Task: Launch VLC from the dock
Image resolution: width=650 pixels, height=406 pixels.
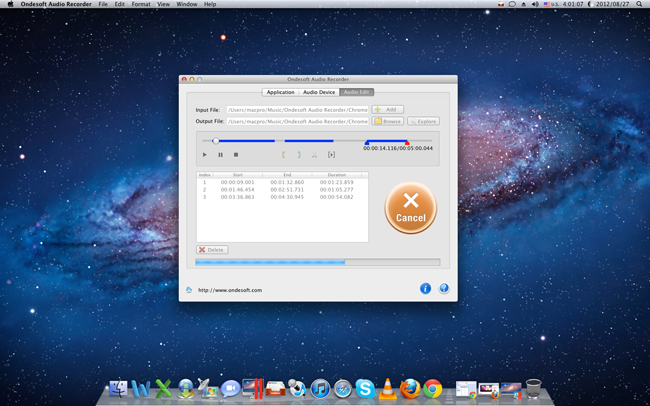Action: [x=388, y=389]
